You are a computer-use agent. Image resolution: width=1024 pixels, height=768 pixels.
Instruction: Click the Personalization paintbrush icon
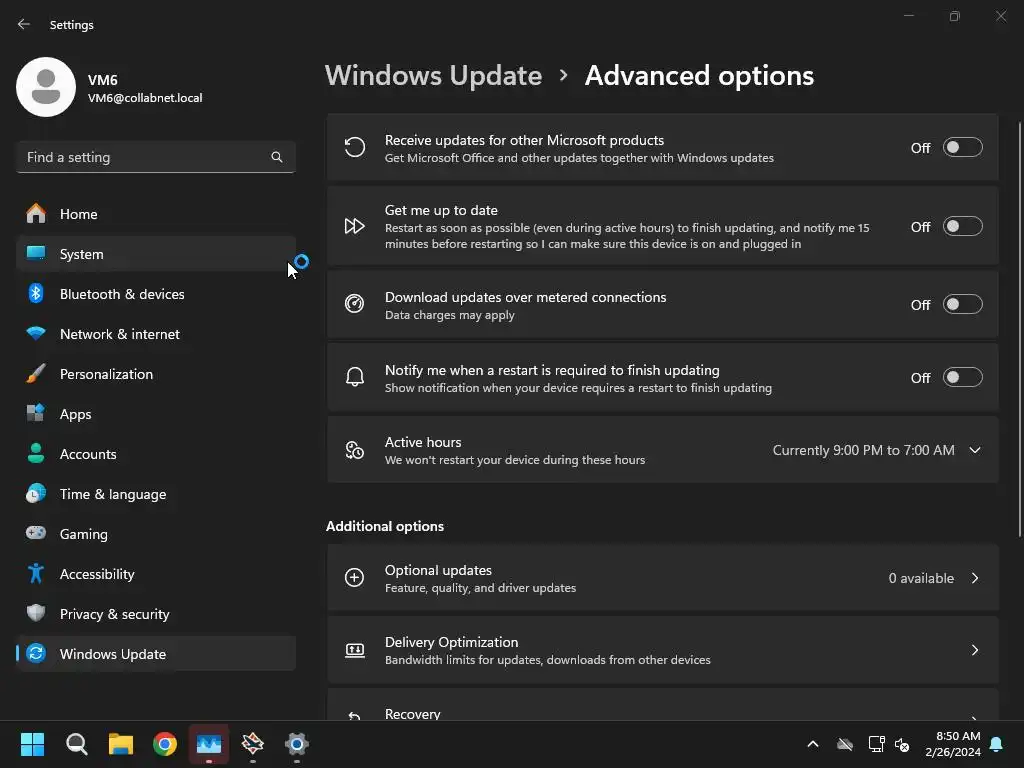point(36,374)
